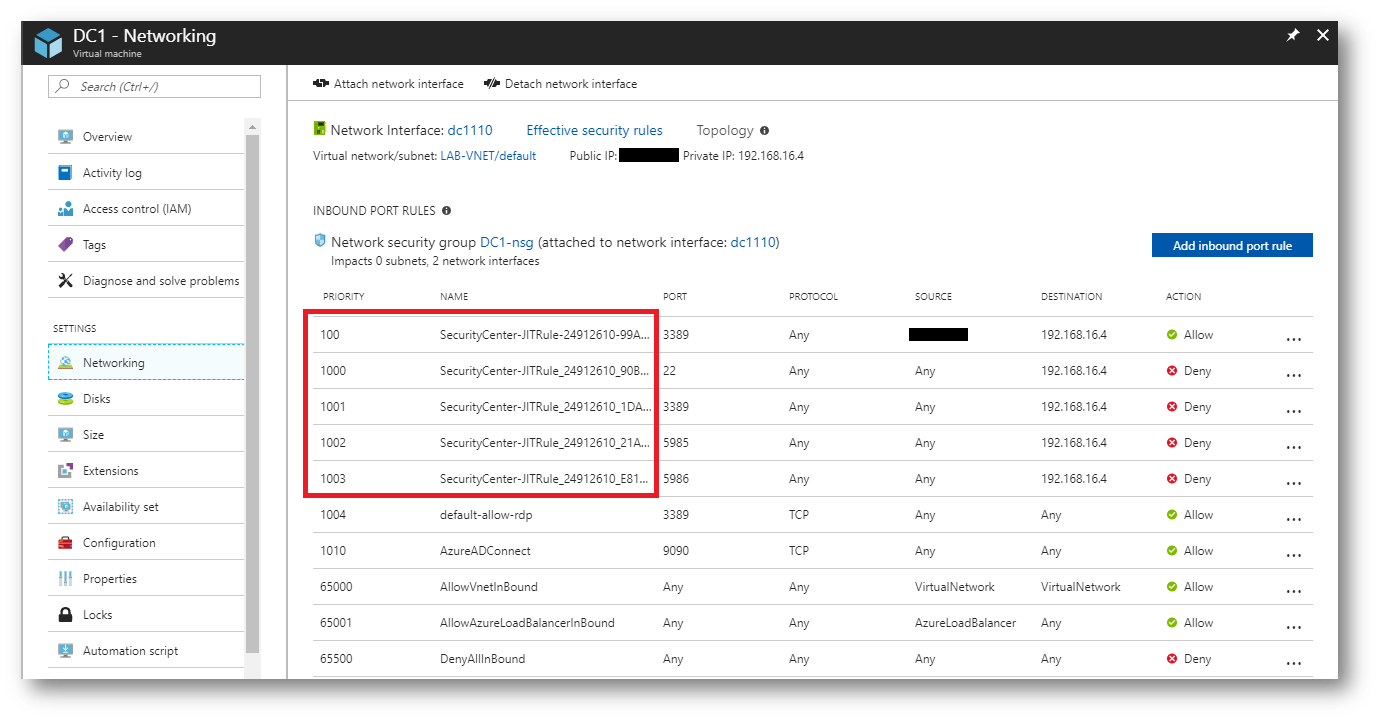The image size is (1380, 721).
Task: Open ellipsis menu for DenyAllInBound rule
Action: (x=1294, y=663)
